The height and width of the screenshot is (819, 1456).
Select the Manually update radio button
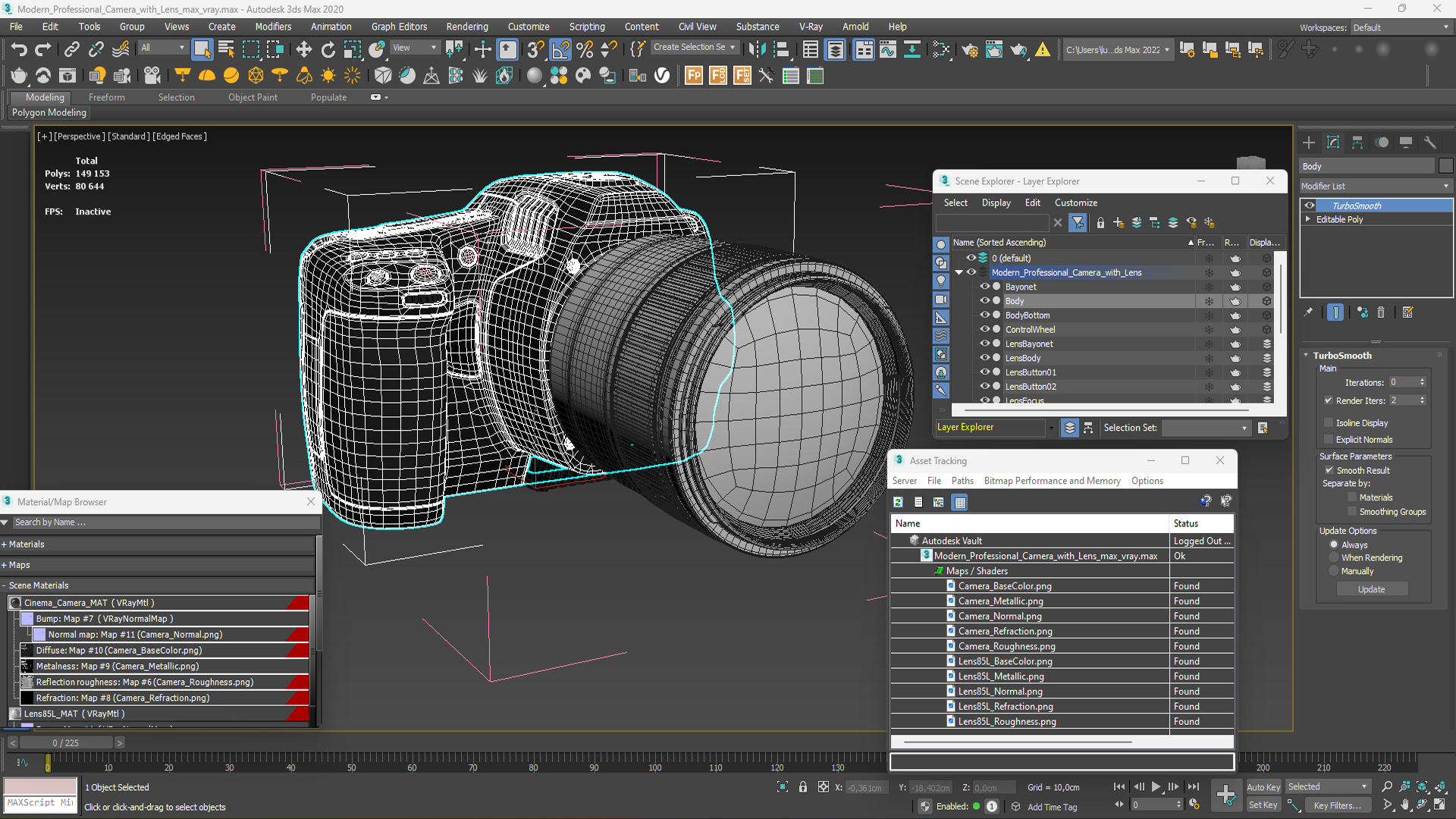click(x=1334, y=571)
